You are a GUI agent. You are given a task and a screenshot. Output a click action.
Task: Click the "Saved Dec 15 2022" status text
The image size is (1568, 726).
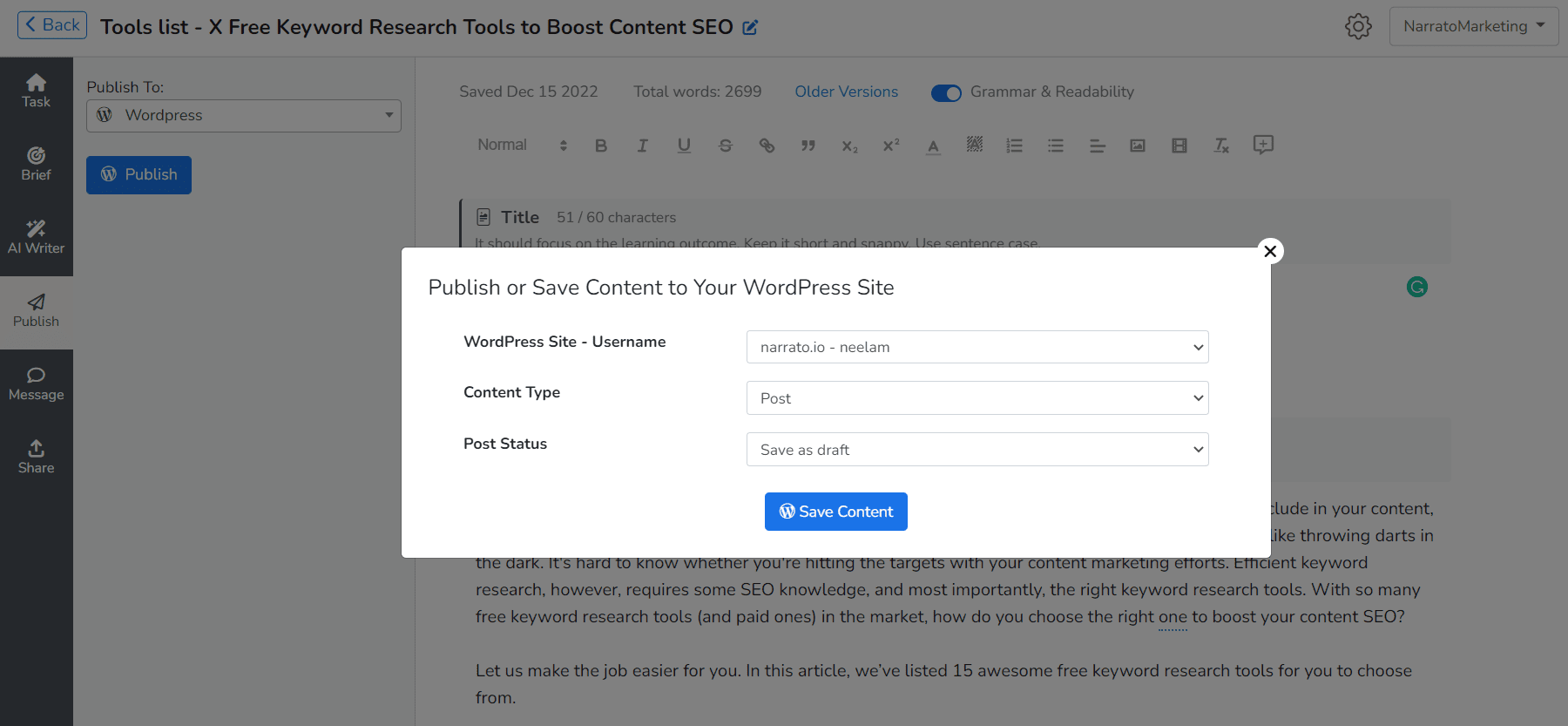(529, 92)
